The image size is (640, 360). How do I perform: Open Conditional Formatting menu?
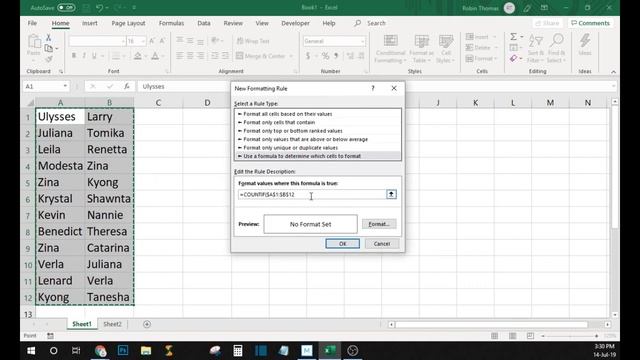[x=390, y=49]
